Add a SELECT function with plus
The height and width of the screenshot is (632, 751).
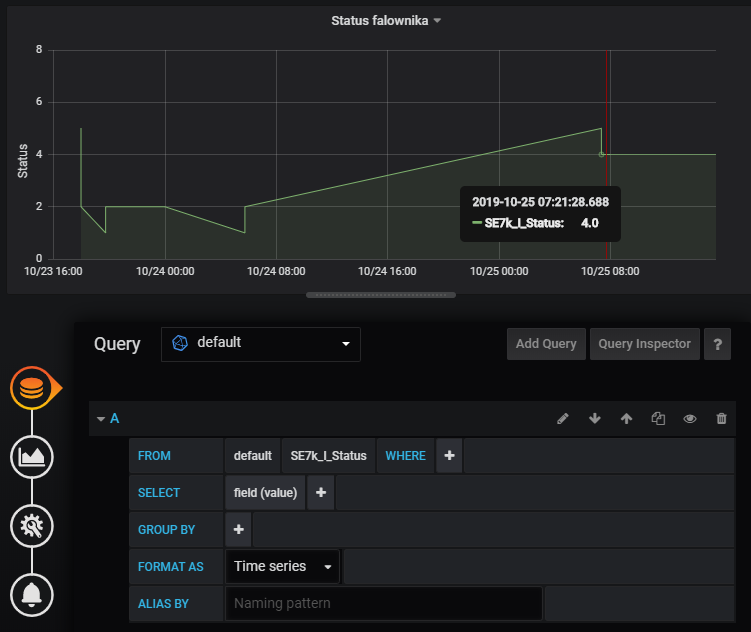pos(321,492)
